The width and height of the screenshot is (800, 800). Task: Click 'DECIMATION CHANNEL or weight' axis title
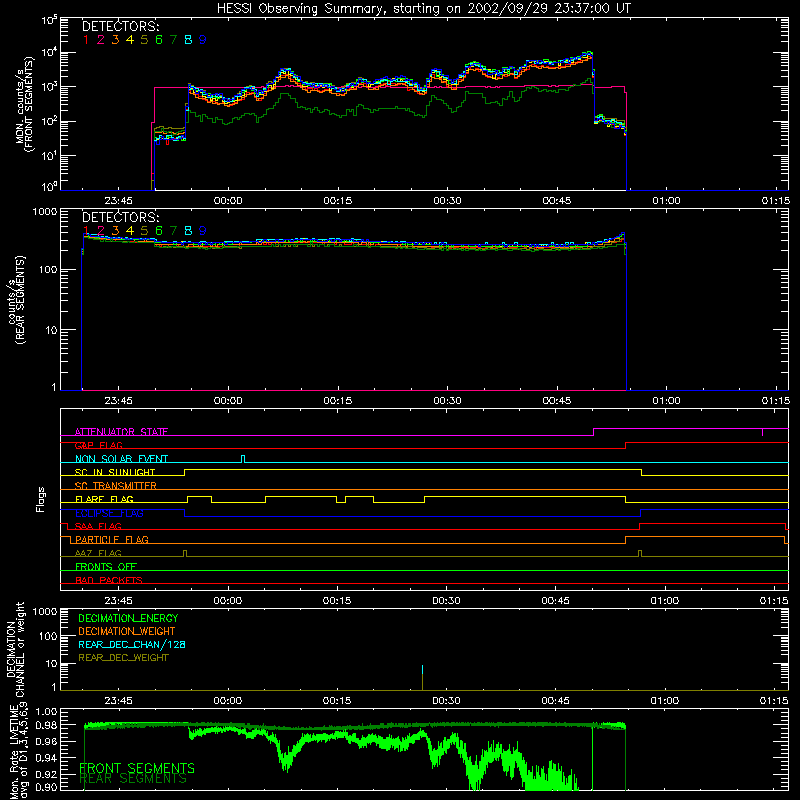(x=15, y=649)
